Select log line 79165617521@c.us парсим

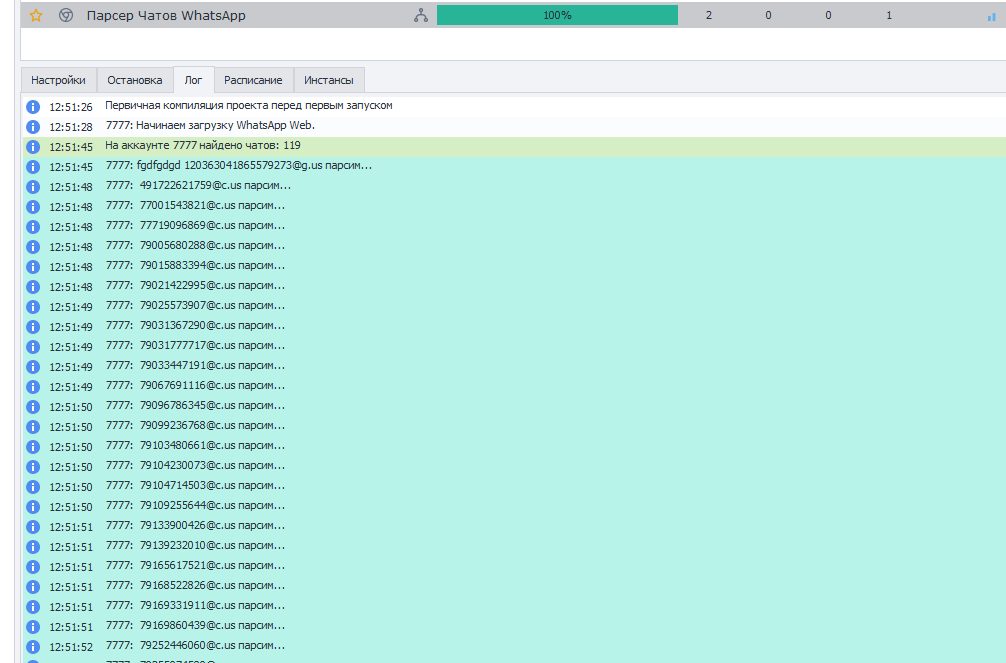[x=513, y=566]
